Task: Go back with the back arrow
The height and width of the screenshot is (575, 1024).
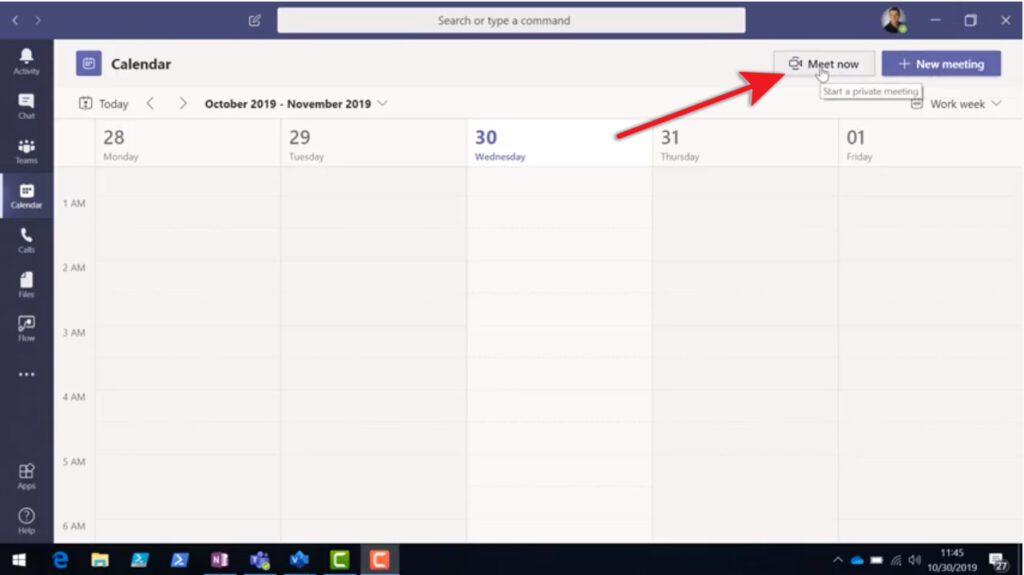Action: (x=15, y=20)
